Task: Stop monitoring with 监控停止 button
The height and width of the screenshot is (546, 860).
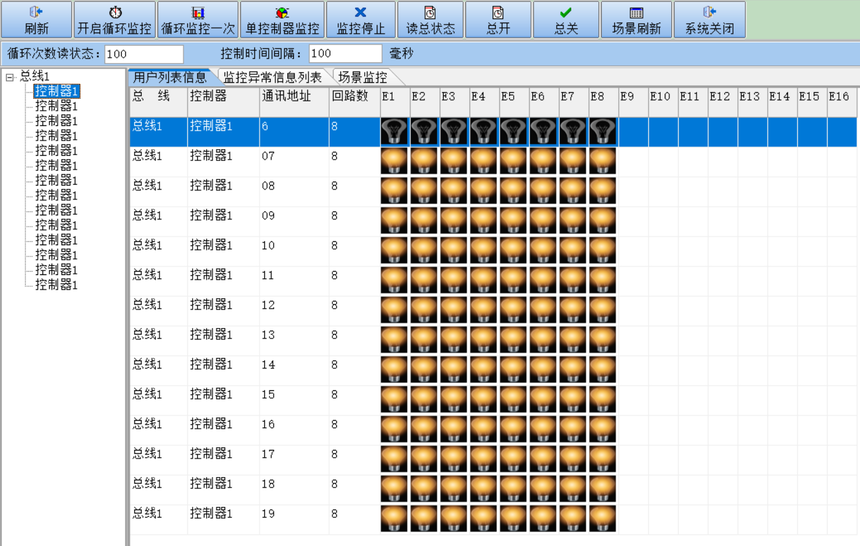Action: (x=360, y=20)
